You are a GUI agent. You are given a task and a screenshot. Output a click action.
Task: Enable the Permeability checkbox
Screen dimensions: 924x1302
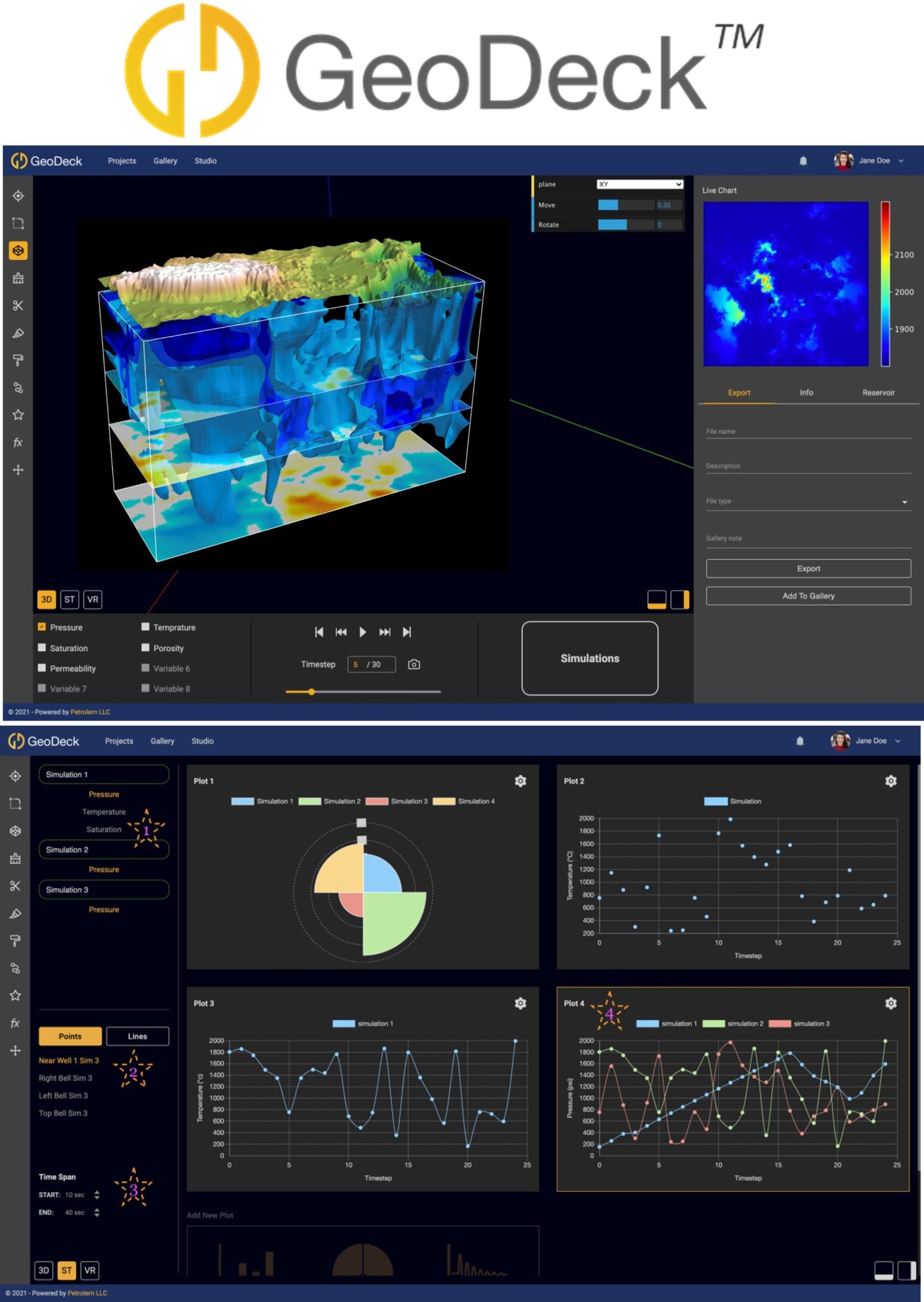pos(42,667)
